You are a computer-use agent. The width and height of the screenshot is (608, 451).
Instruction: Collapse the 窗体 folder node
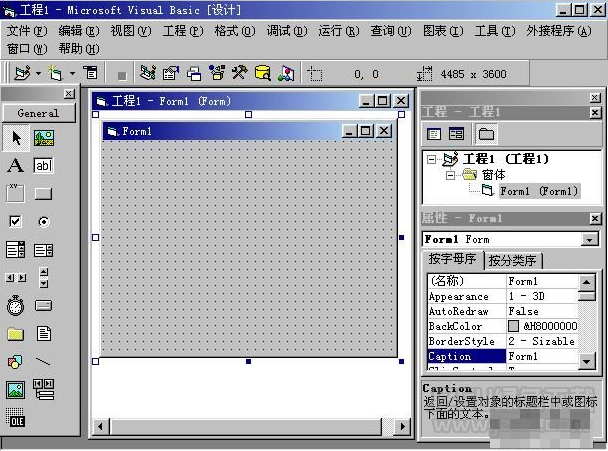(450, 175)
